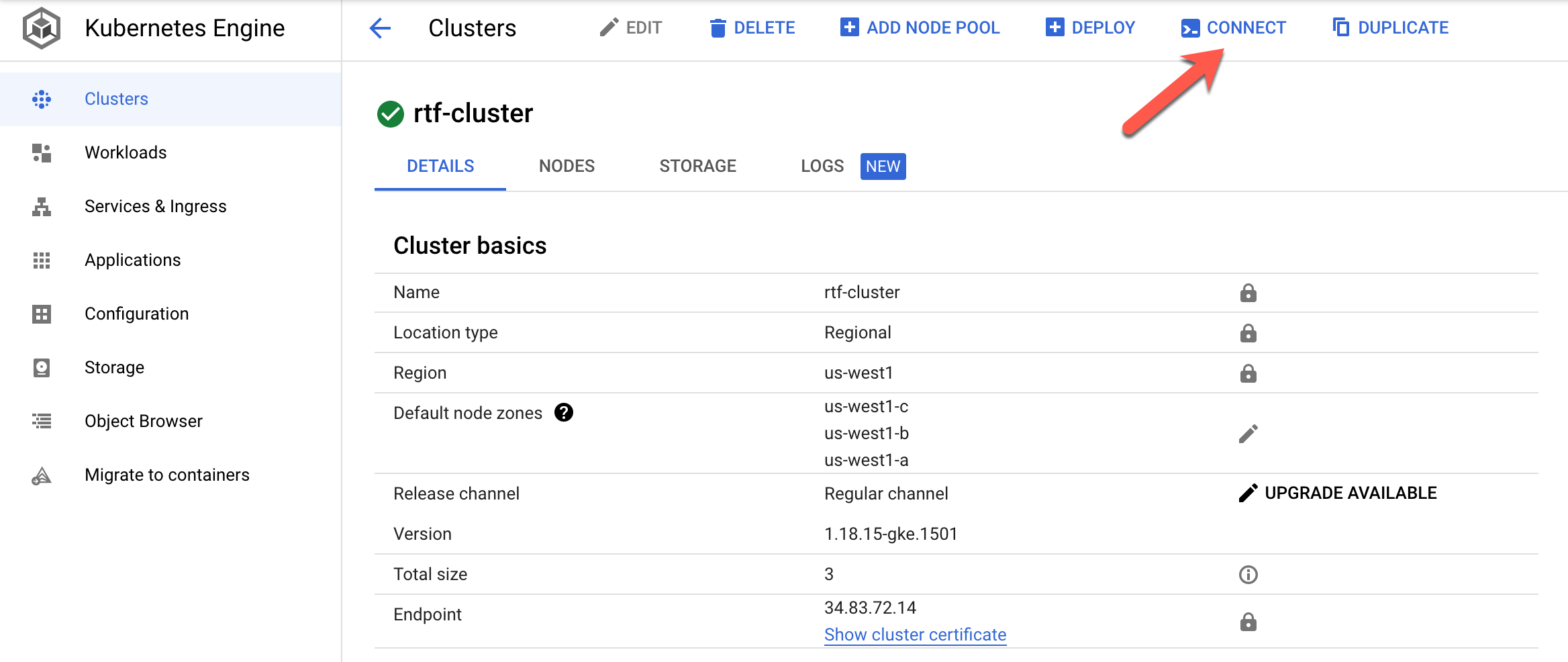Click the rtf-cluster name value in table
1568x662 pixels.
(862, 293)
